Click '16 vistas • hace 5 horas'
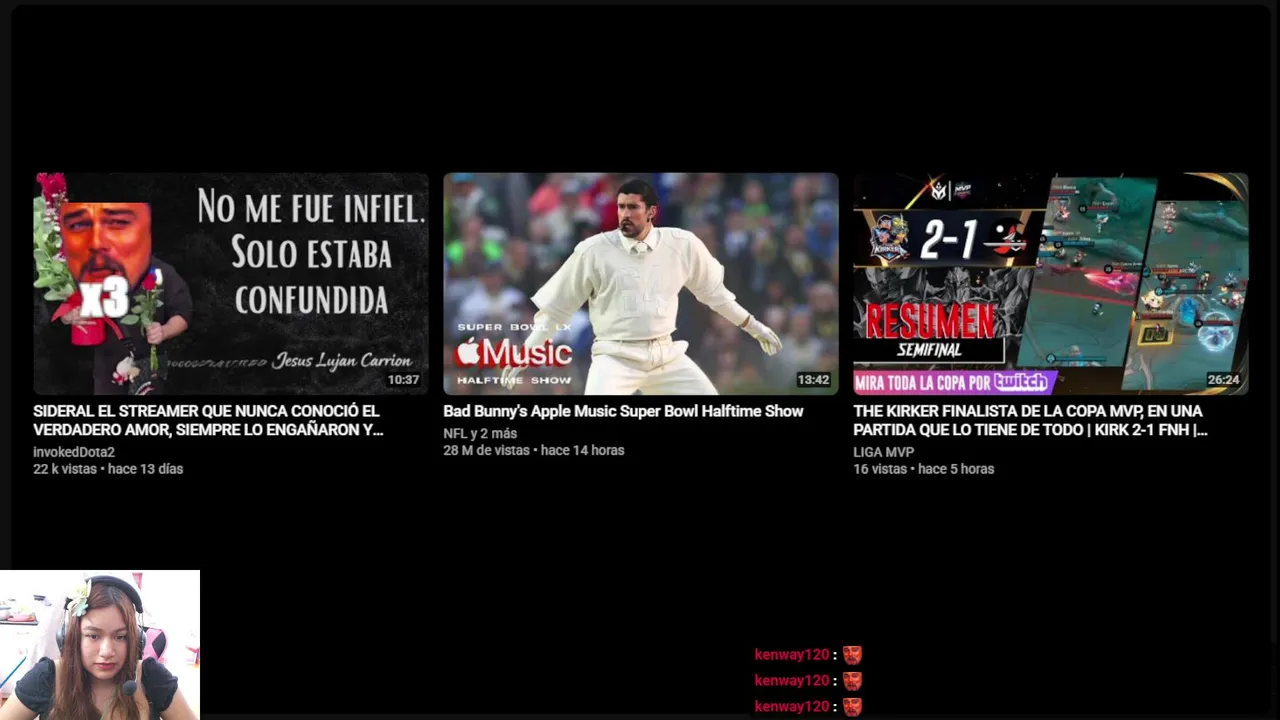This screenshot has width=1280, height=720. [924, 469]
